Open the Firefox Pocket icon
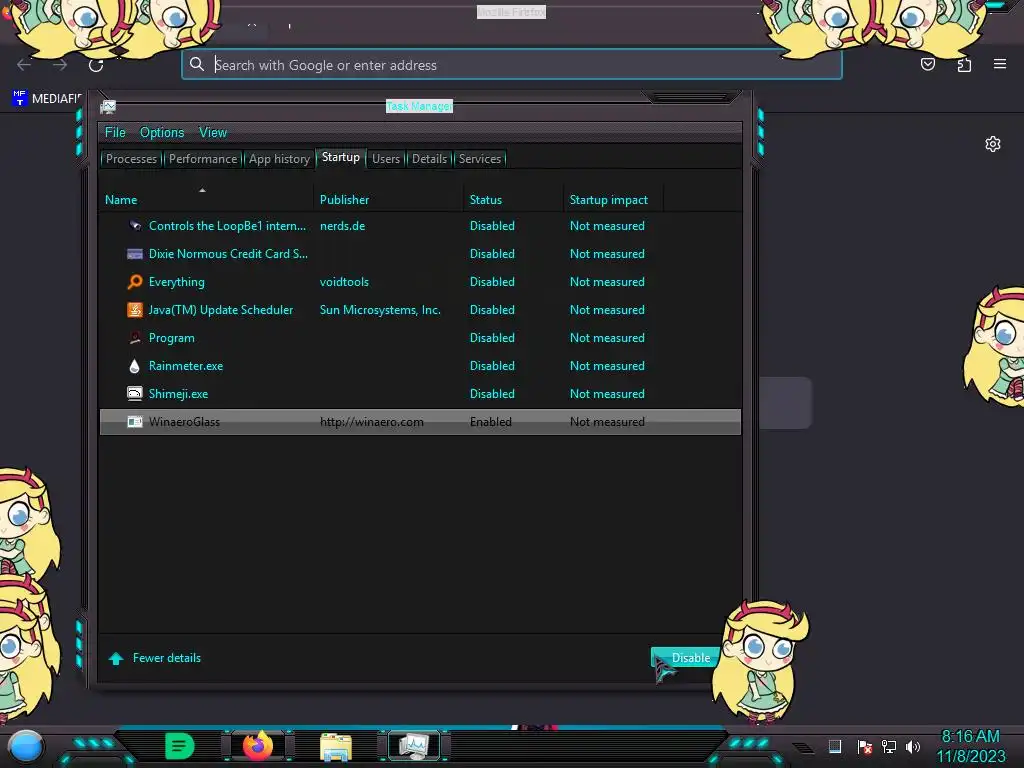Screen dimensions: 1024x768 [x=928, y=64]
